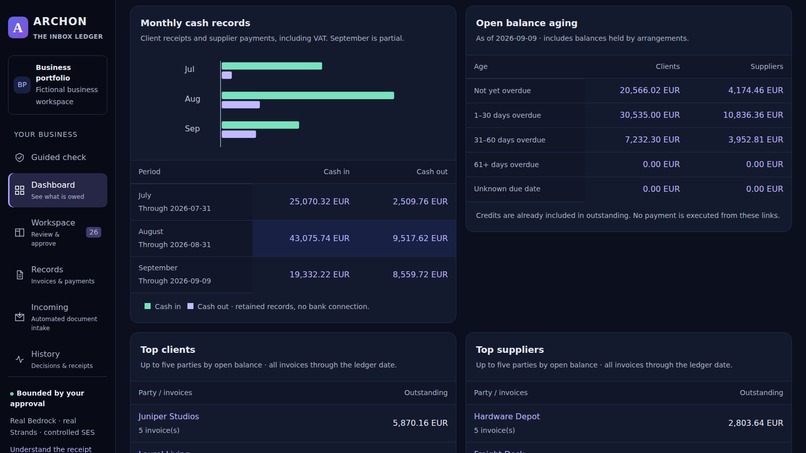Click the August cash out purple bar
This screenshot has width=806, height=453.
coord(241,105)
